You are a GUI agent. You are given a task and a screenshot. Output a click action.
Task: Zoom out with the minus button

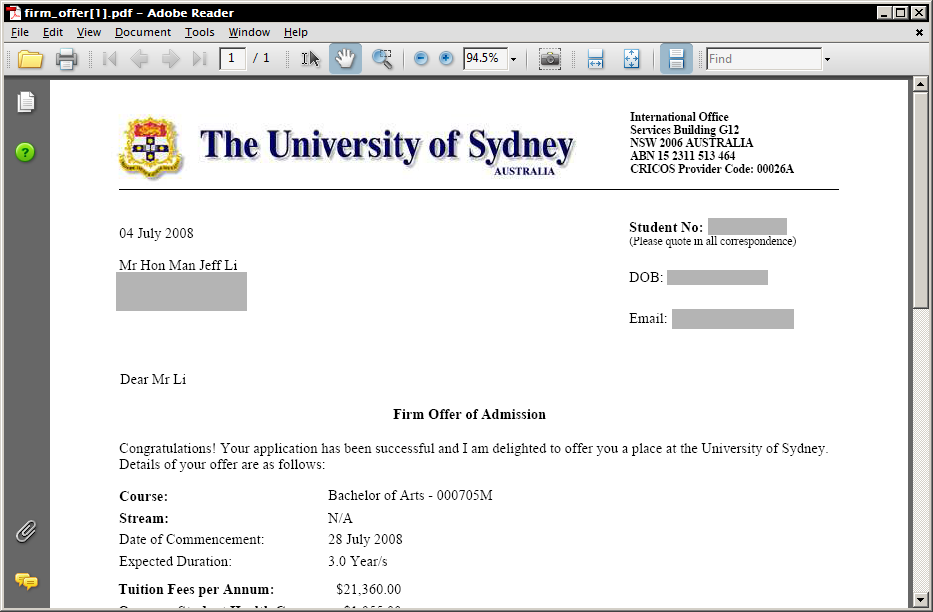pos(421,59)
